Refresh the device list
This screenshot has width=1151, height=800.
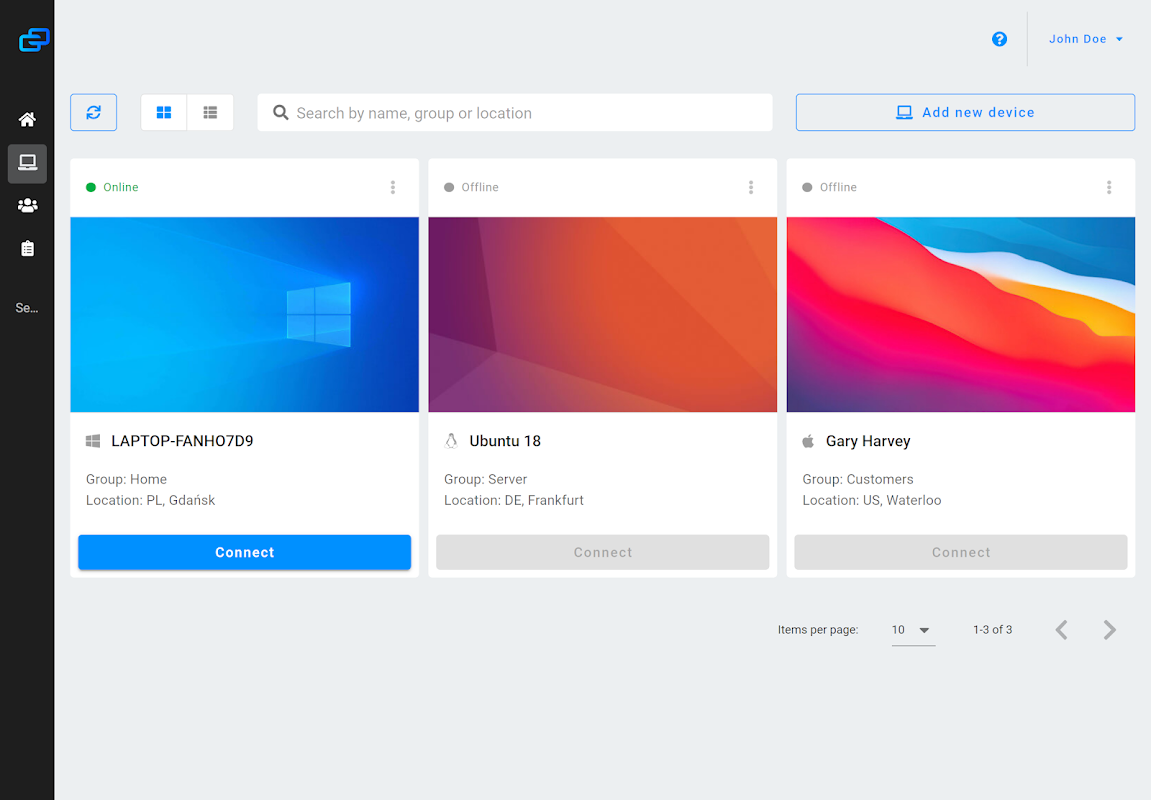coord(93,112)
